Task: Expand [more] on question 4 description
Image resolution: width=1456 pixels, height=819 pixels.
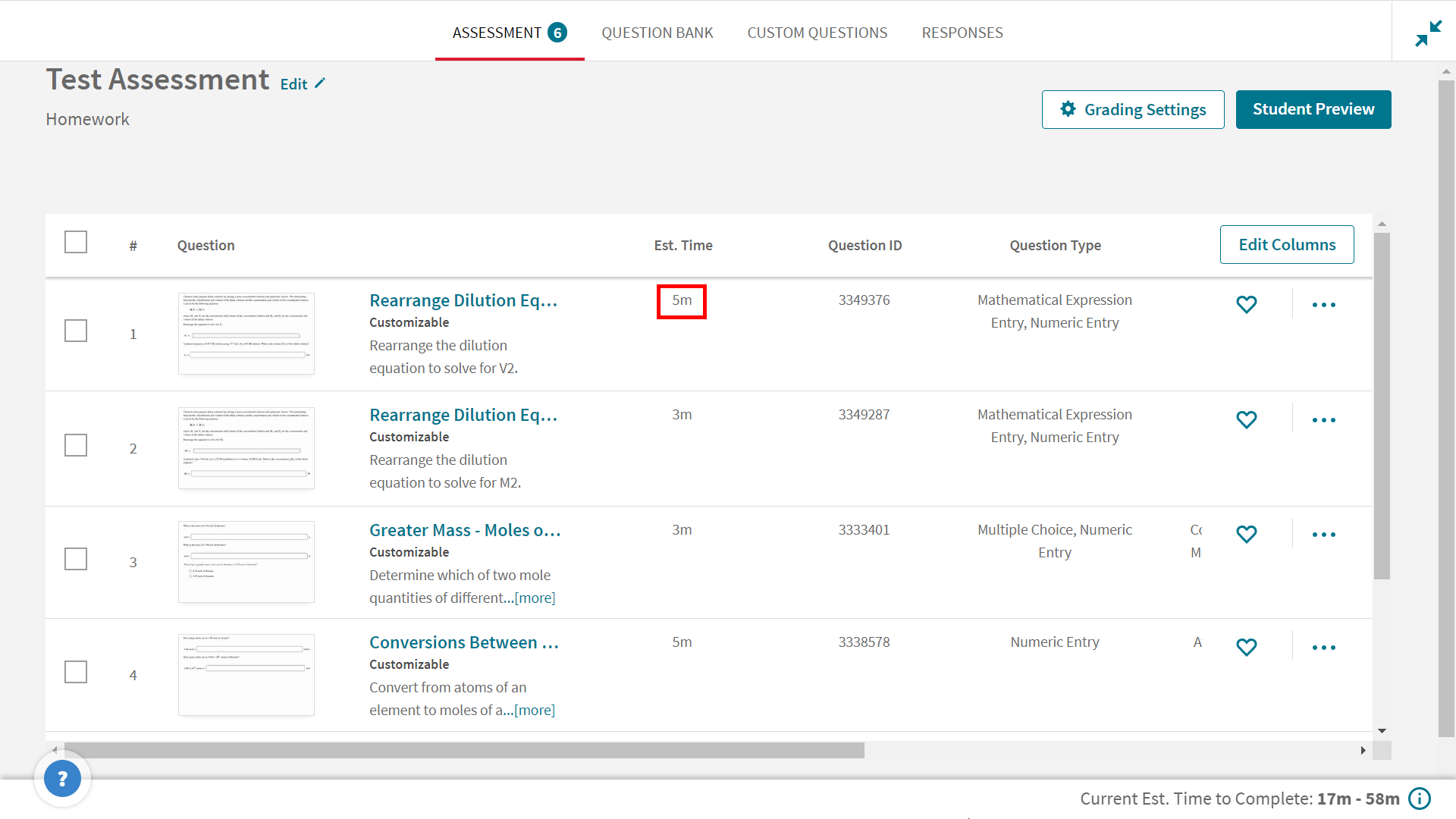Action: coord(535,711)
